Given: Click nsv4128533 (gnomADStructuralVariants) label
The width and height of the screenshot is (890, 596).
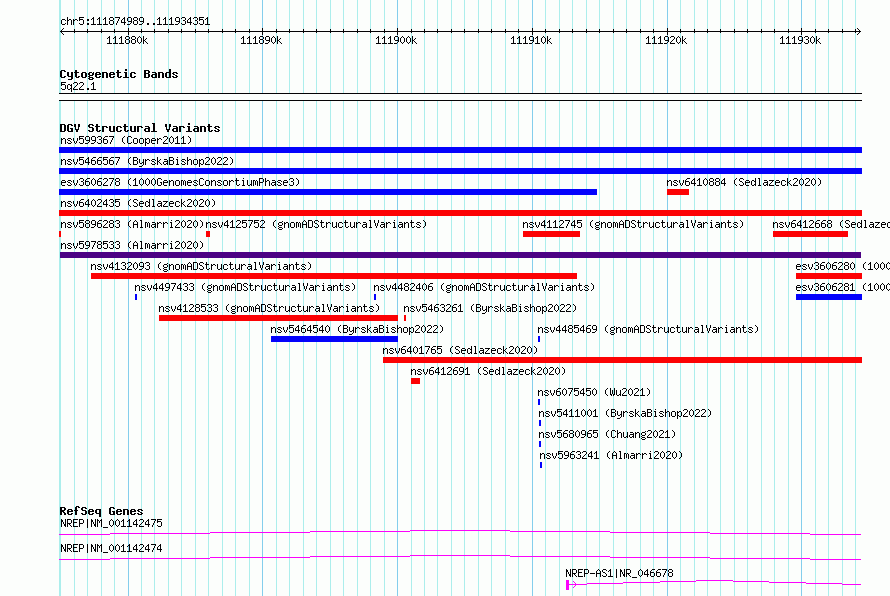Looking at the screenshot, I should tap(269, 308).
